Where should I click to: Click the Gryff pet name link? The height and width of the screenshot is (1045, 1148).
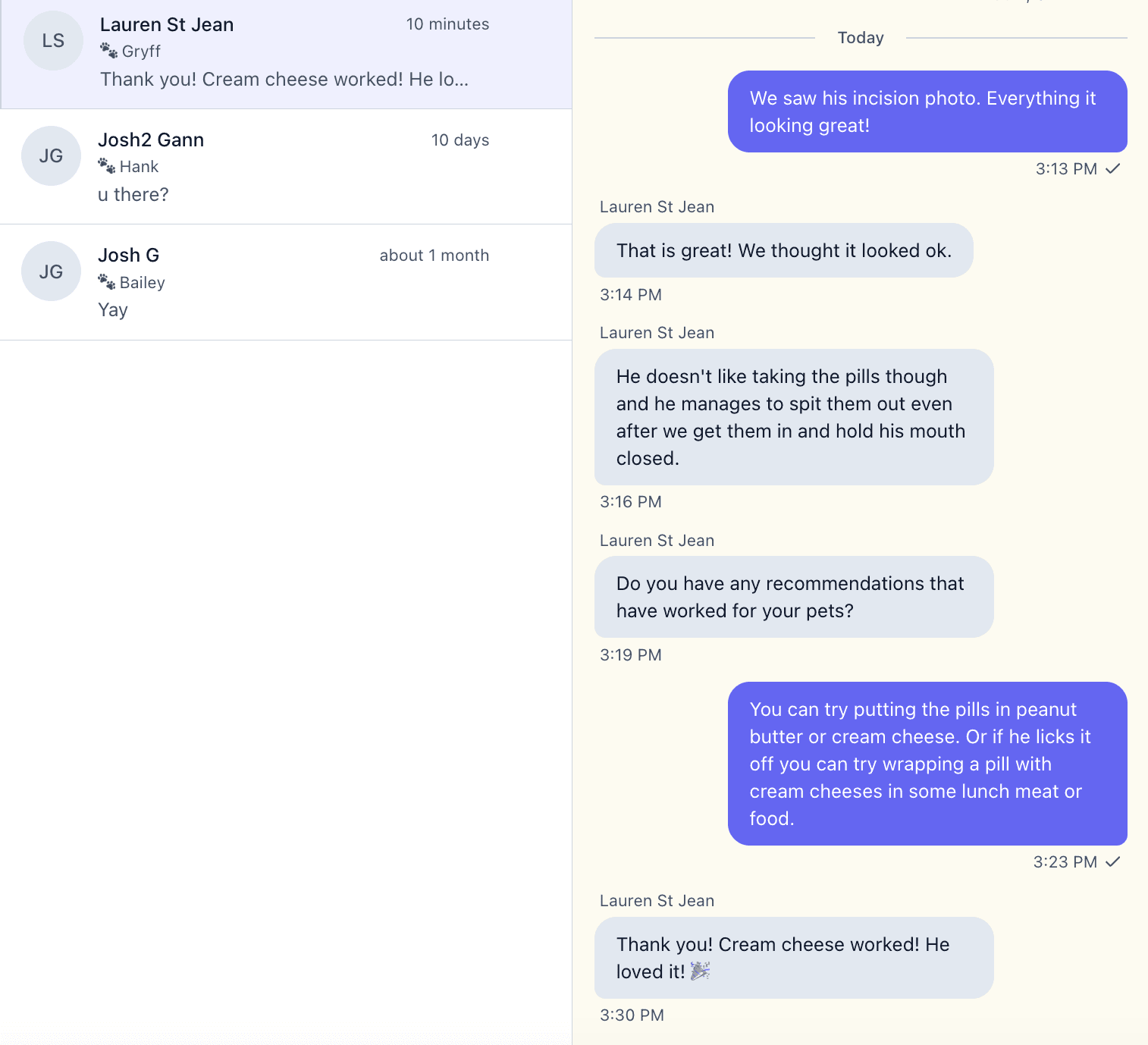(141, 51)
